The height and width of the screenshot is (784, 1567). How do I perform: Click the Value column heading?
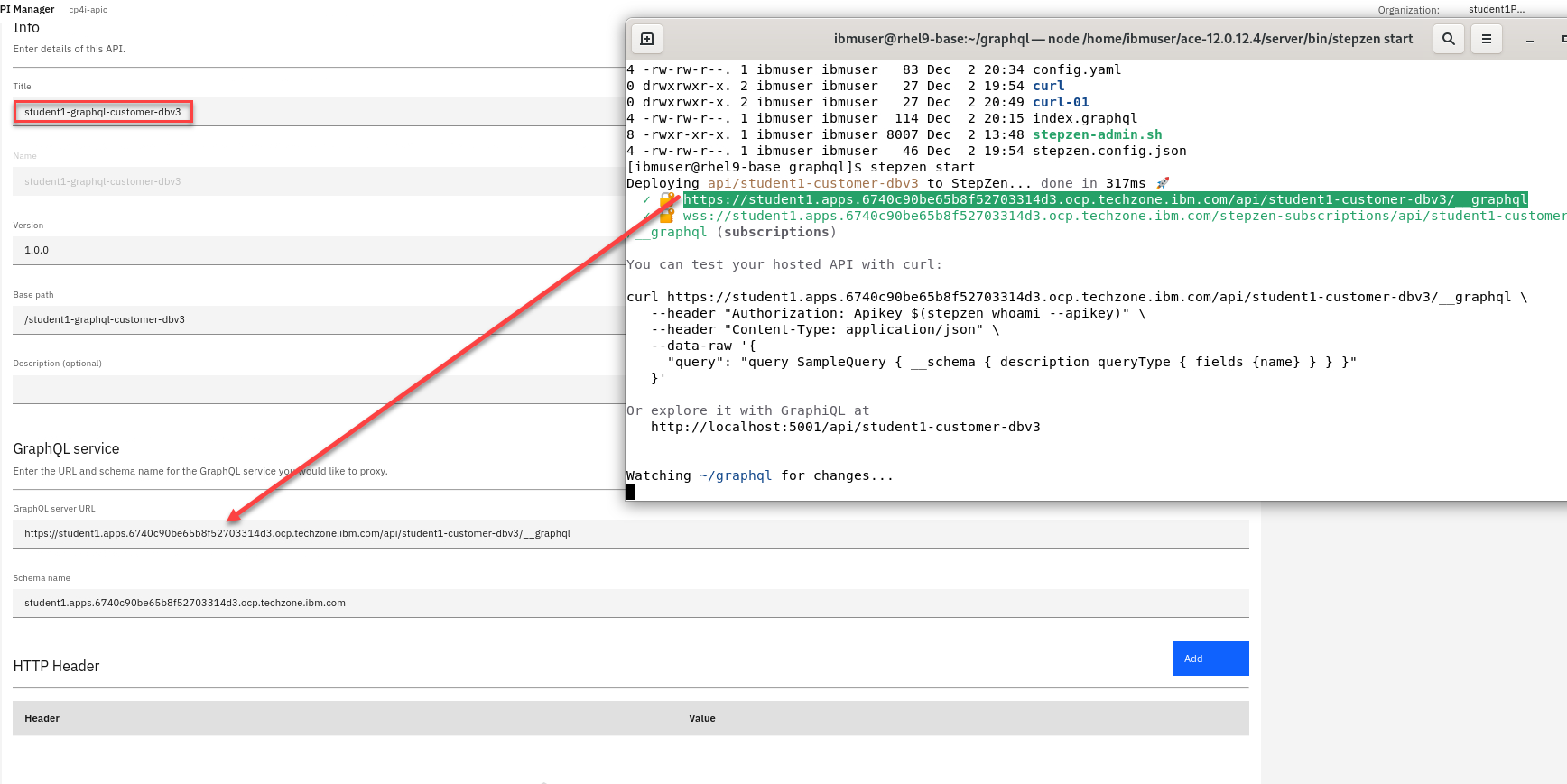tap(701, 718)
